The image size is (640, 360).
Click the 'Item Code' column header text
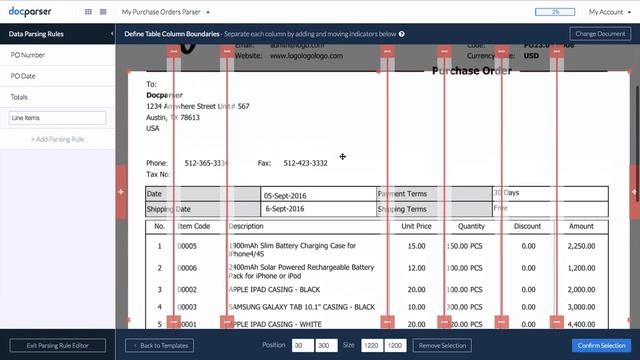click(194, 226)
